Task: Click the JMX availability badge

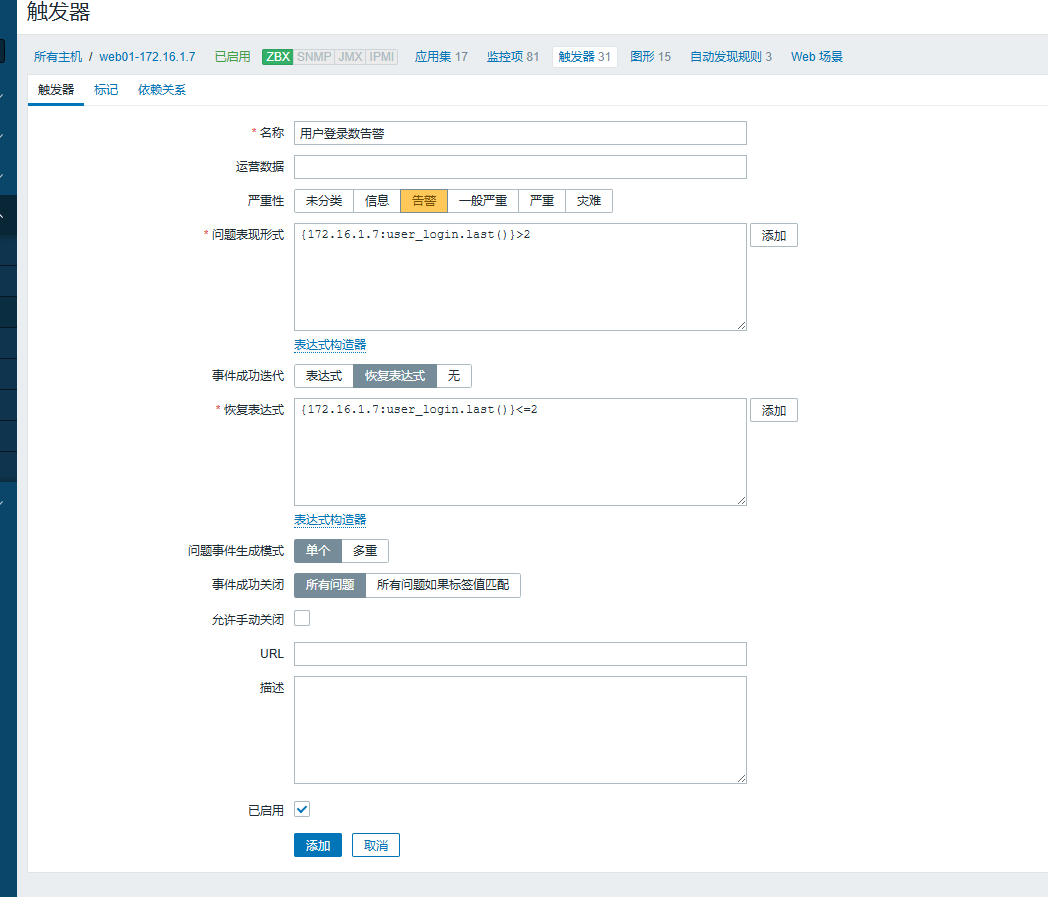Action: (x=350, y=57)
